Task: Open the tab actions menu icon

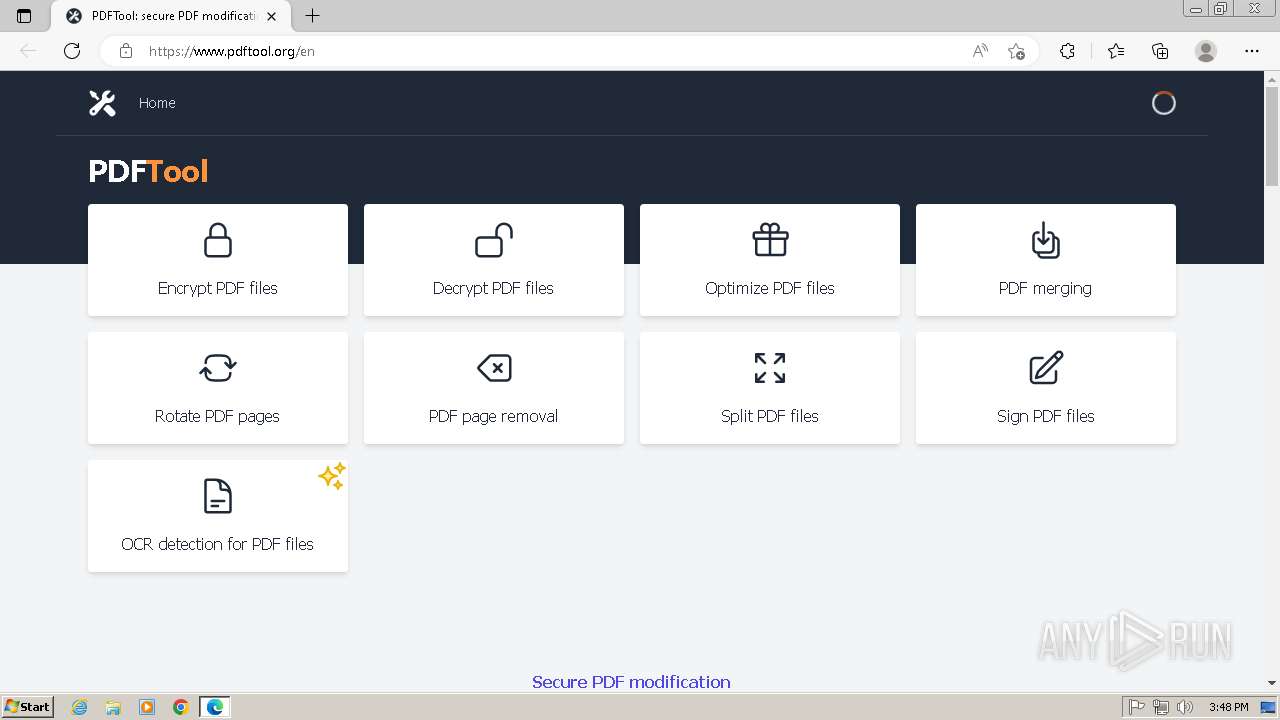Action: coord(24,16)
